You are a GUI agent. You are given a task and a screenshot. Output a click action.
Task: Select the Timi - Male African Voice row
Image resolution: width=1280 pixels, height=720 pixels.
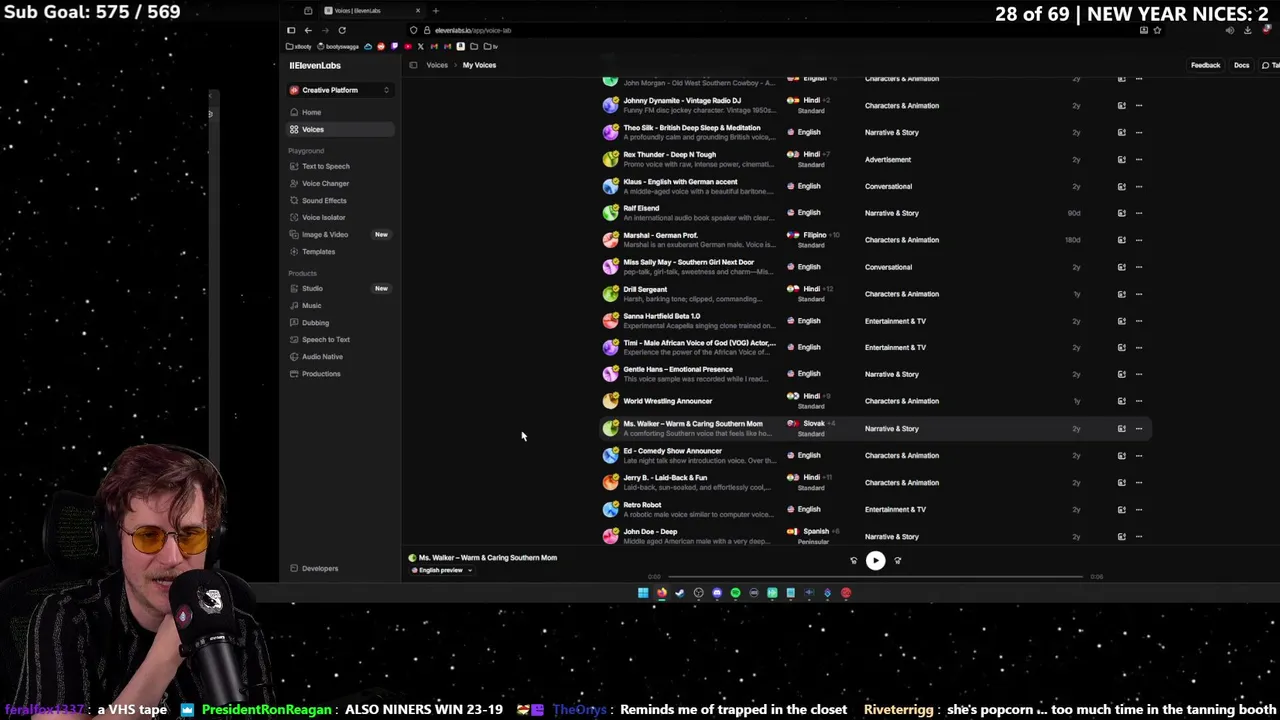pos(875,347)
